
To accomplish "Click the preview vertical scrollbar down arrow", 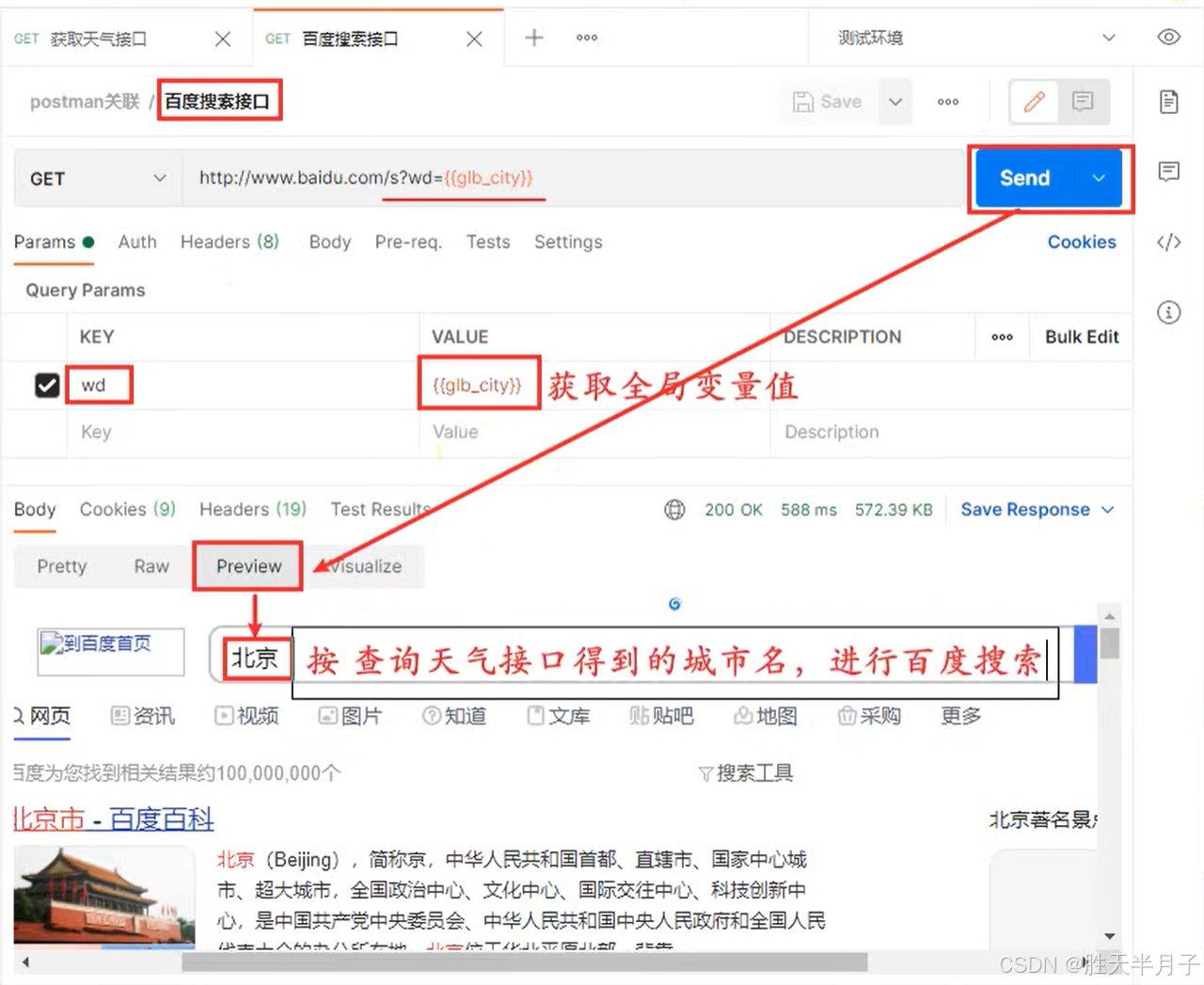I will (x=1110, y=936).
